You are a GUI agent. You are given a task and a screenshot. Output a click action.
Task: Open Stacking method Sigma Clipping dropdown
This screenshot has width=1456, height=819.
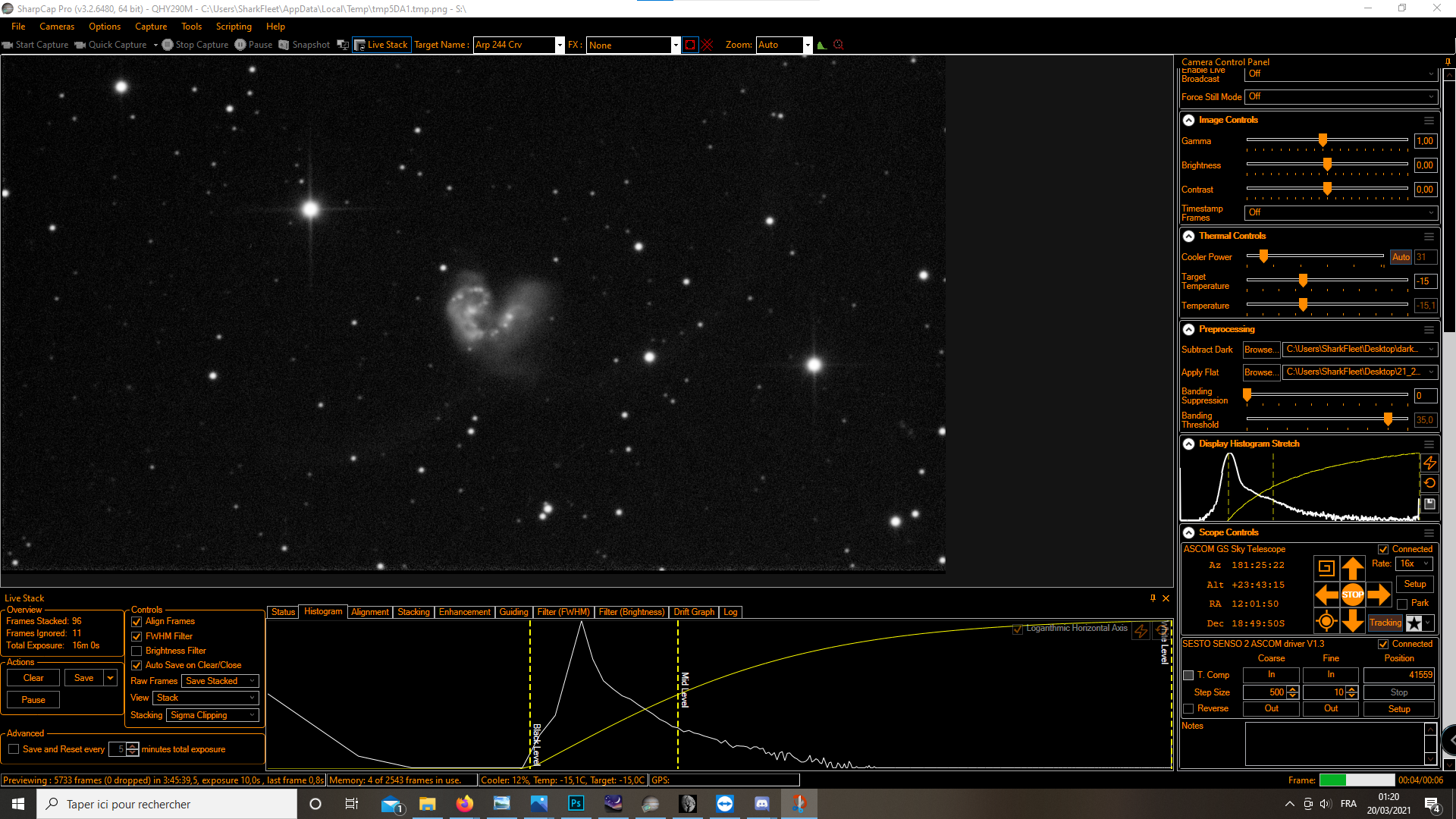point(213,715)
